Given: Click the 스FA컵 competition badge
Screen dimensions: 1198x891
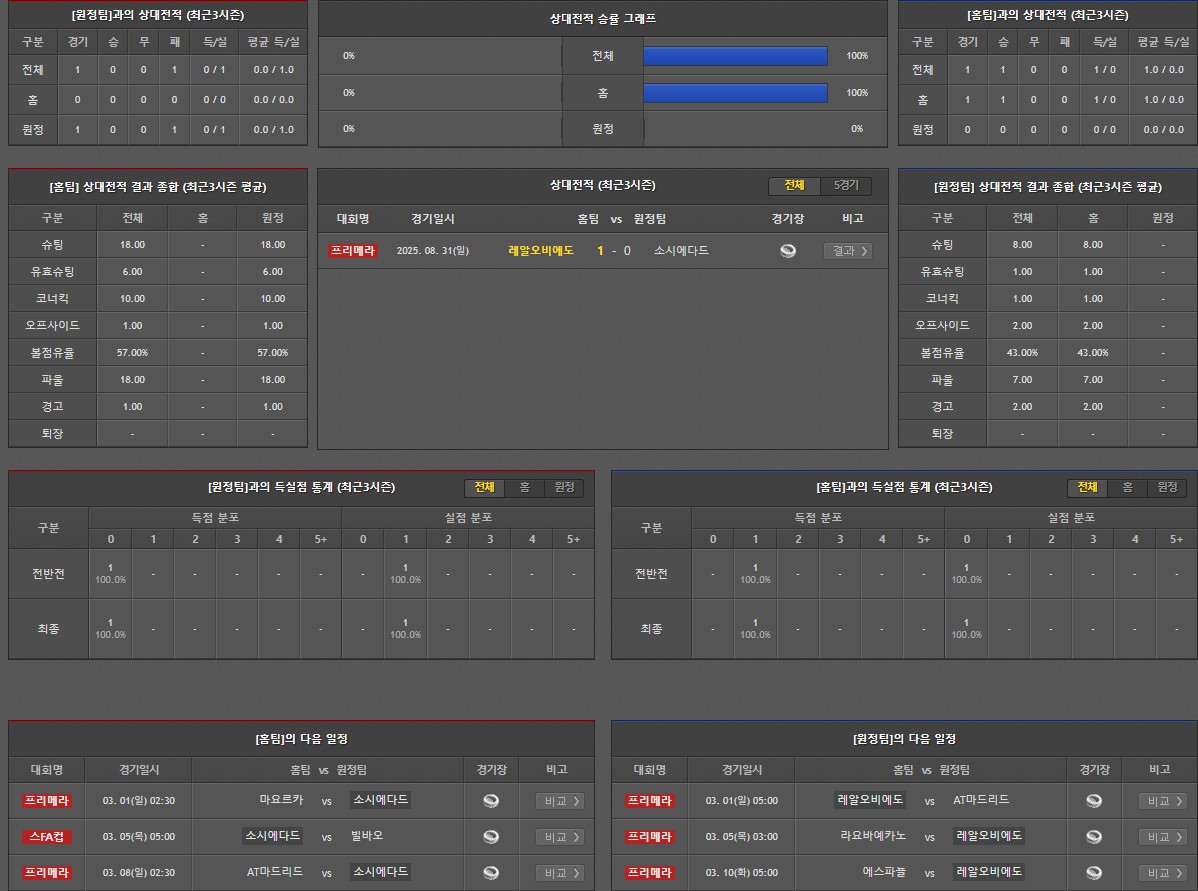Looking at the screenshot, I should pyautogui.click(x=47, y=837).
